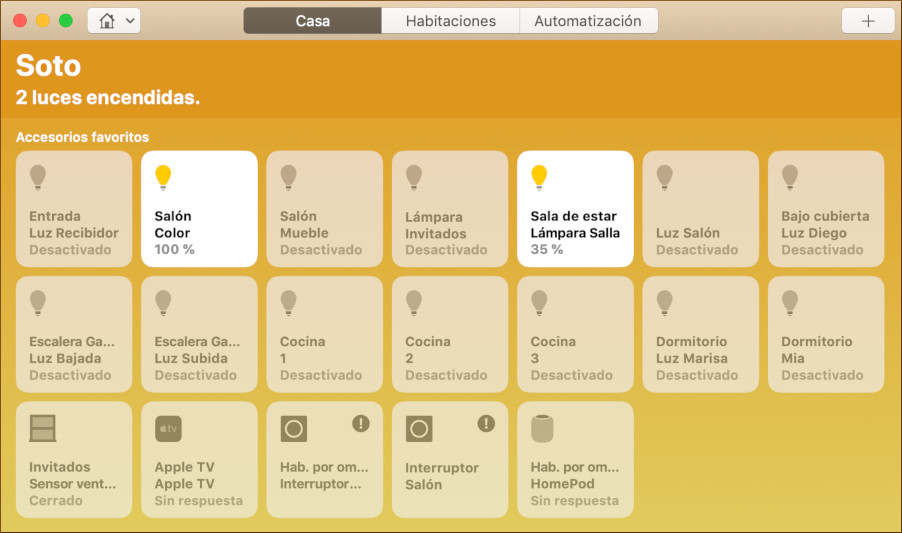
Task: Turn off Salón Color light tile
Action: (199, 209)
